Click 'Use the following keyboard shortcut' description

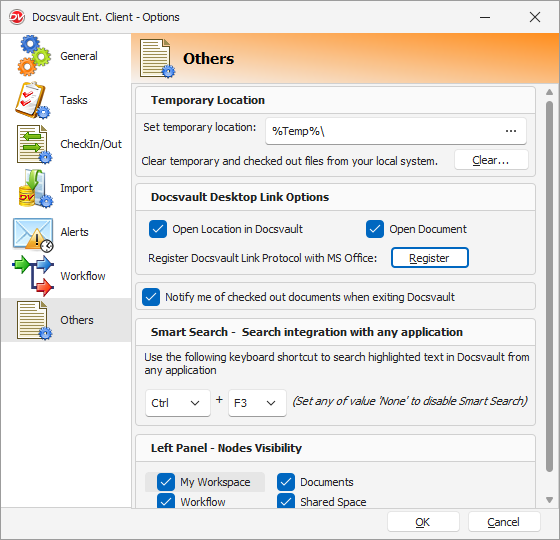(x=337, y=364)
